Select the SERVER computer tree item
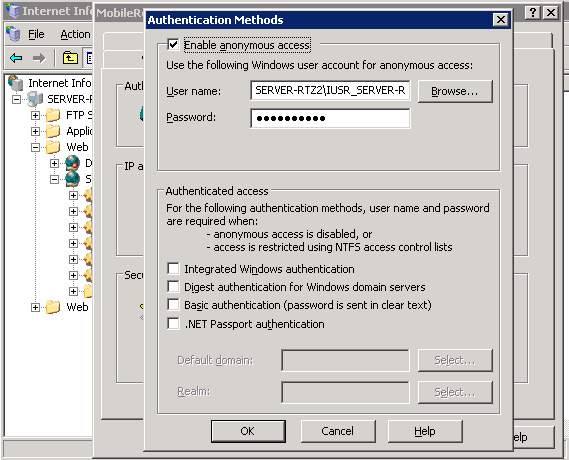 click(x=69, y=99)
